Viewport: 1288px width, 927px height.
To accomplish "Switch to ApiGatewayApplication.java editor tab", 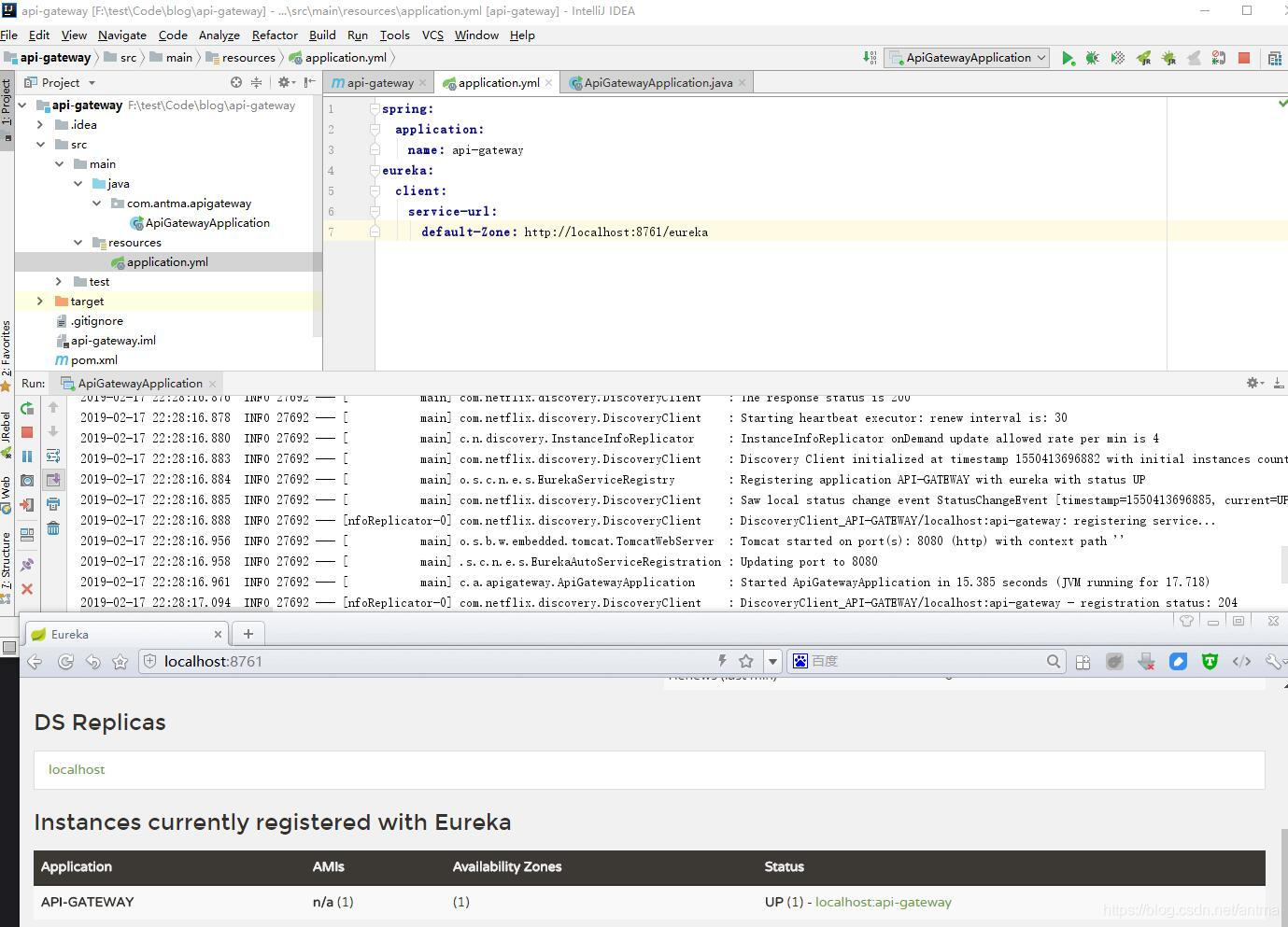I will click(658, 83).
